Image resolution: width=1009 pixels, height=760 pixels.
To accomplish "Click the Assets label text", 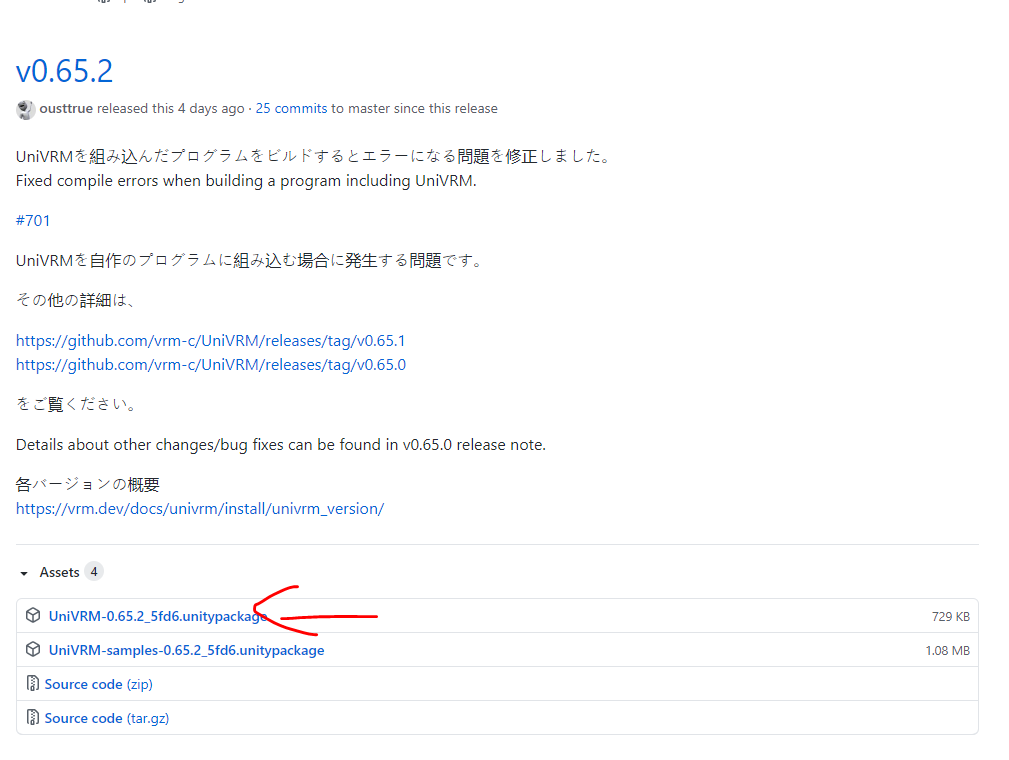I will click(x=59, y=572).
